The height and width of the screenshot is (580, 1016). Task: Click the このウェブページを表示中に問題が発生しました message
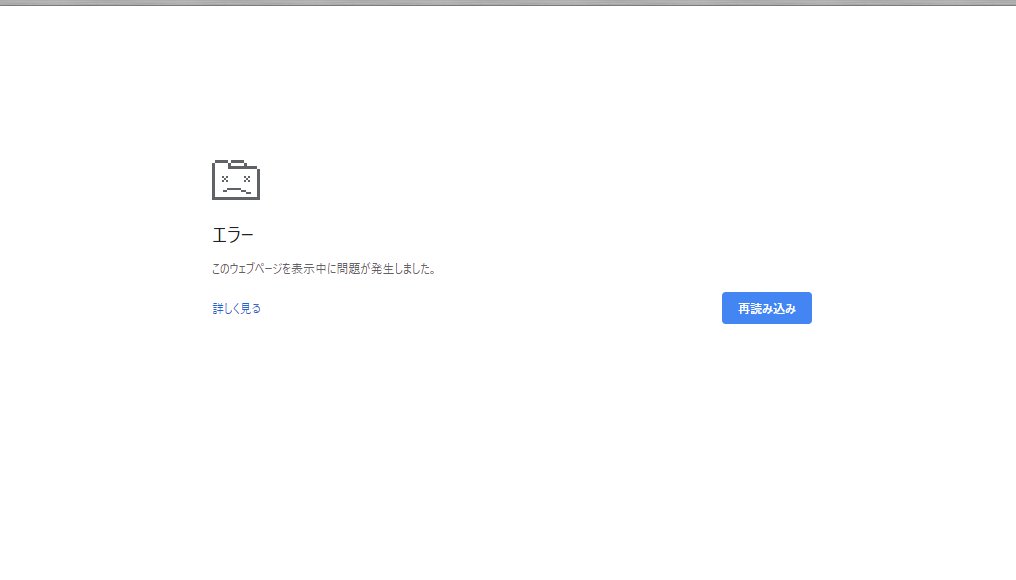[324, 268]
